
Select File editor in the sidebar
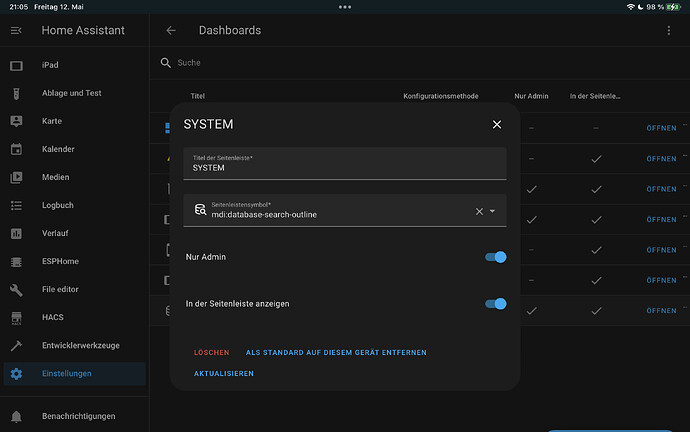(x=75, y=289)
